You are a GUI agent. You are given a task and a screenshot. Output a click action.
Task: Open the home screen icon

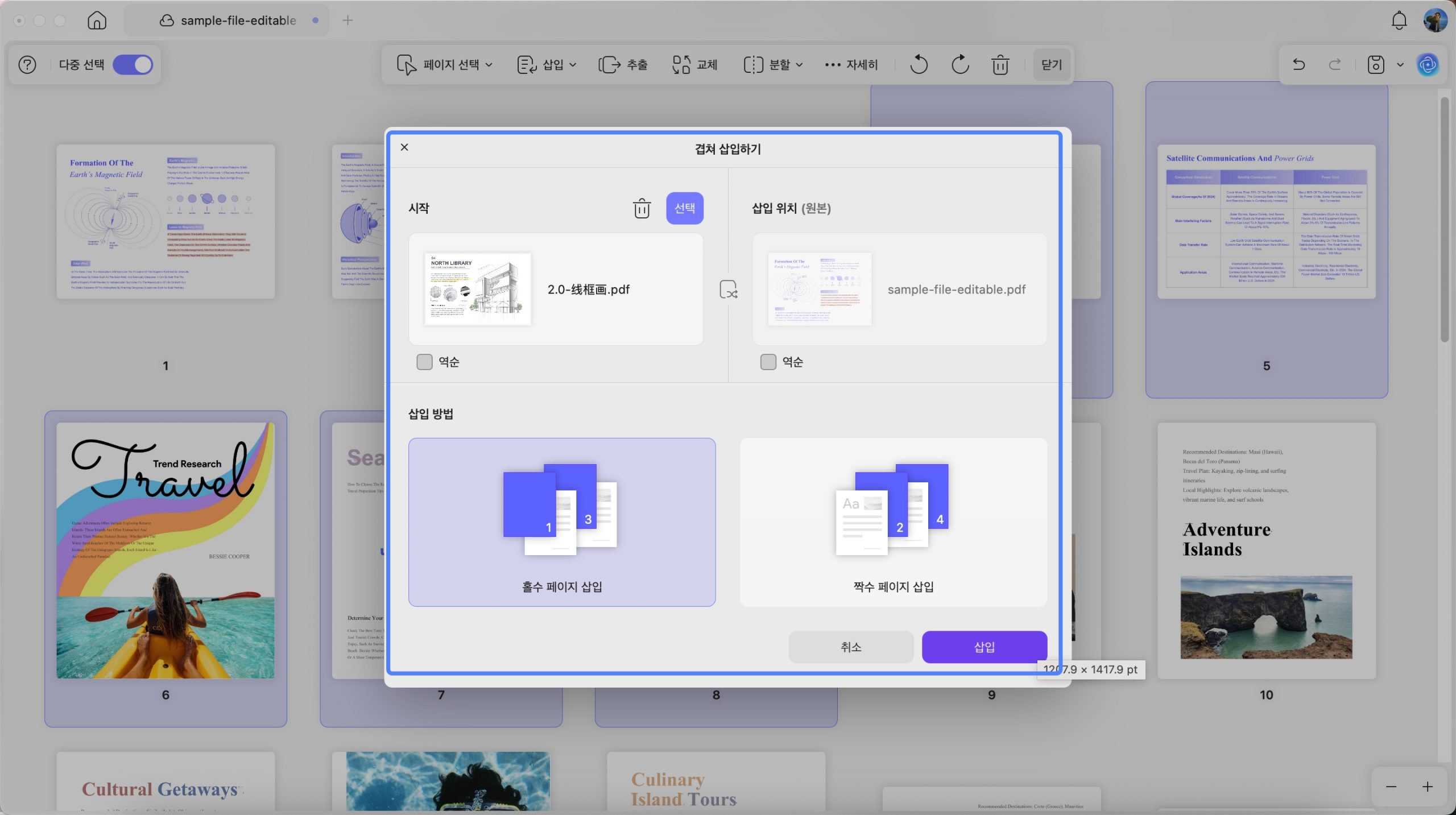pos(97,20)
